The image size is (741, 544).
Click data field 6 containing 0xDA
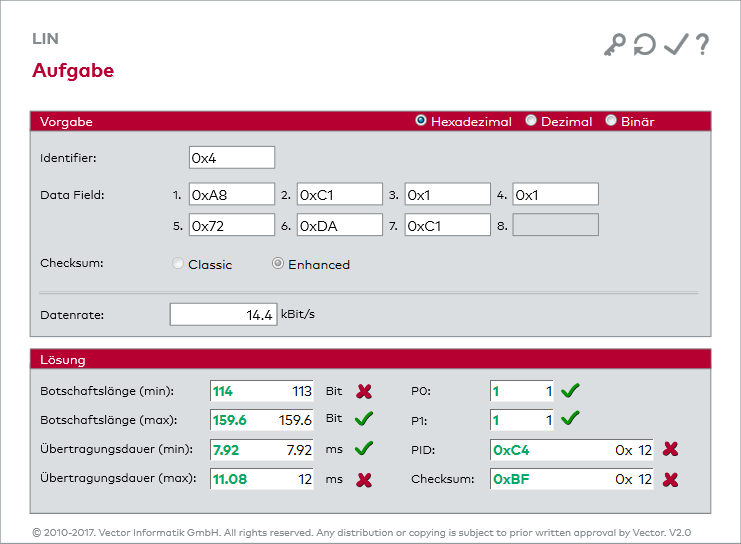(339, 225)
